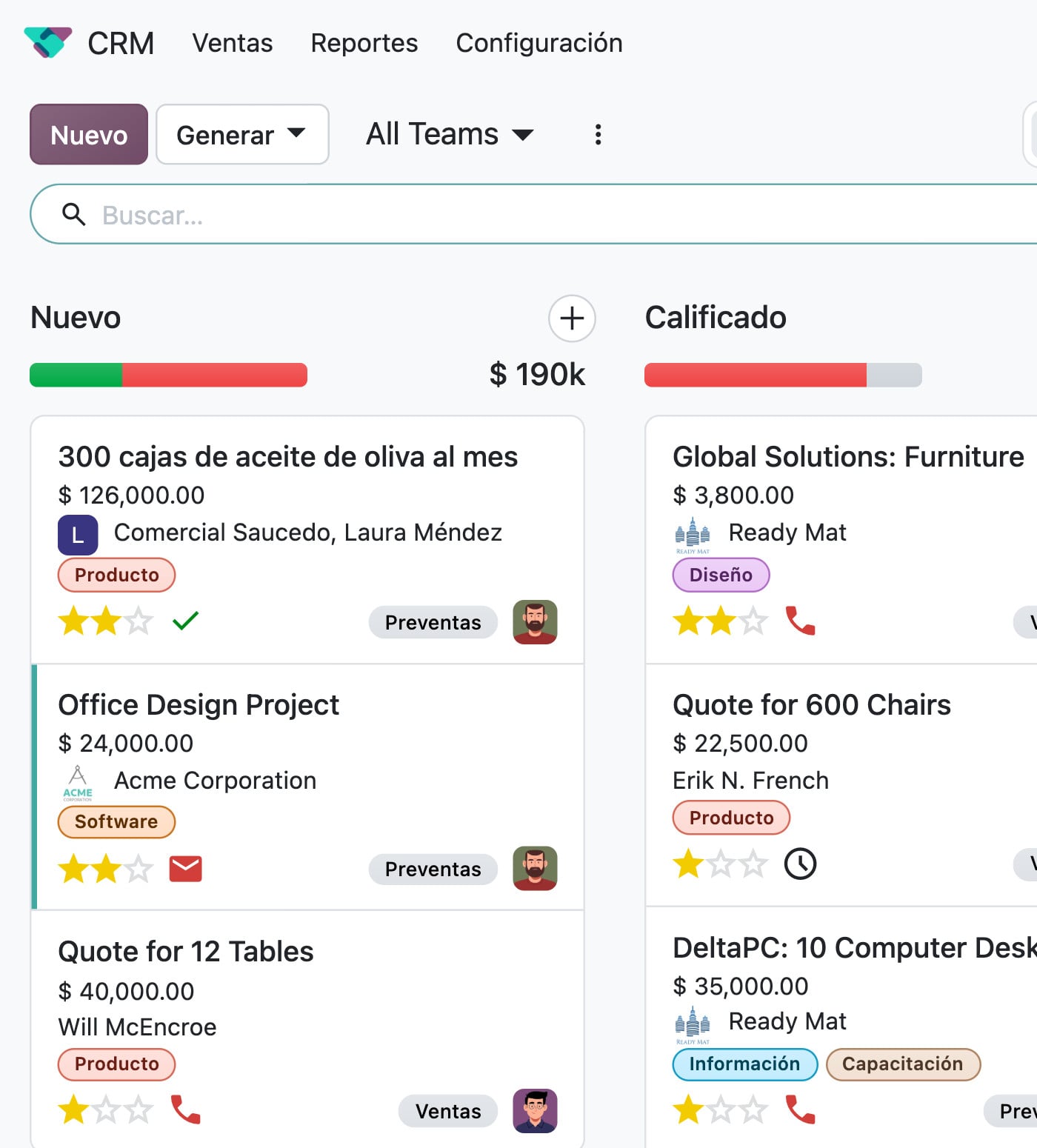Expand the Generar dropdown
Screen dimensions: 1037x1148
pos(242,134)
